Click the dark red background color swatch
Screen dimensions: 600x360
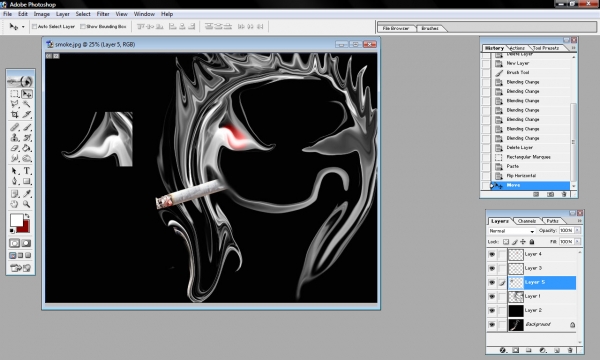[24, 228]
